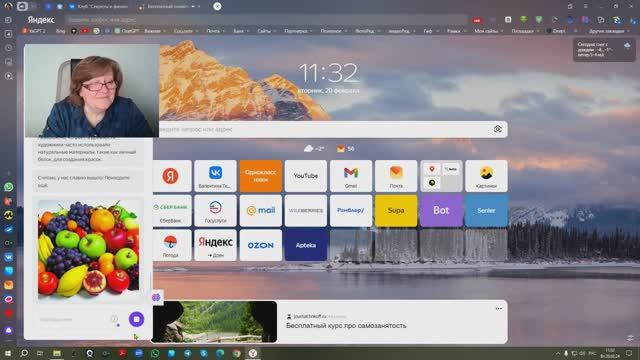Screen dimensions: 640x360
Task: Click Chrome icon in the taskbar
Action: [237, 353]
